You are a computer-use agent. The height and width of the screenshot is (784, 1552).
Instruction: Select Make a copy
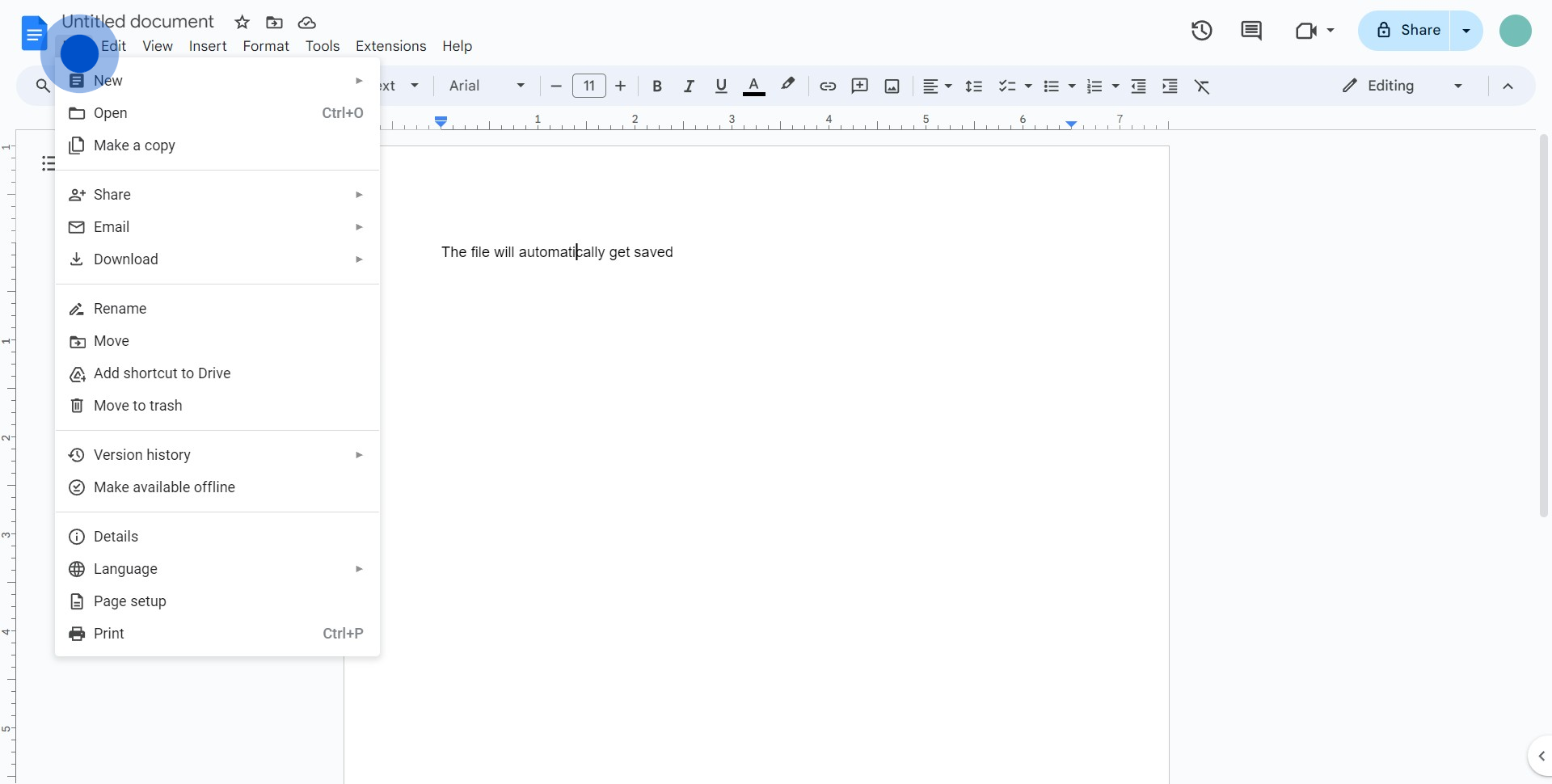(x=217, y=145)
